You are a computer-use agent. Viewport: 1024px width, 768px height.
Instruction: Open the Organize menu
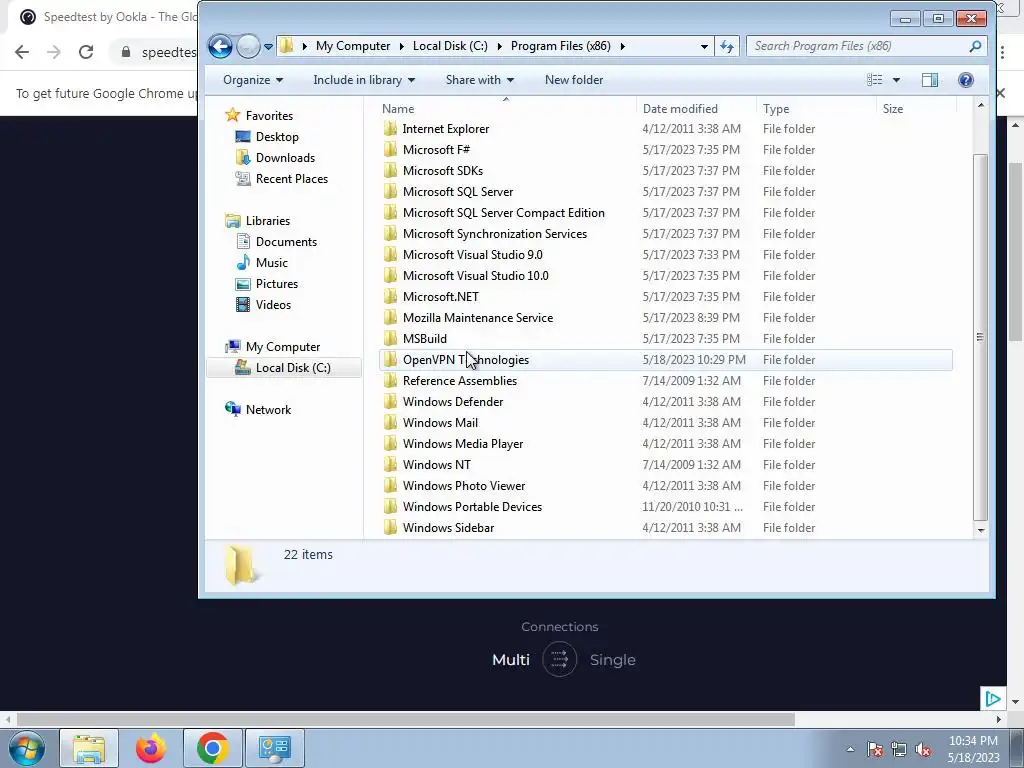[x=253, y=80]
